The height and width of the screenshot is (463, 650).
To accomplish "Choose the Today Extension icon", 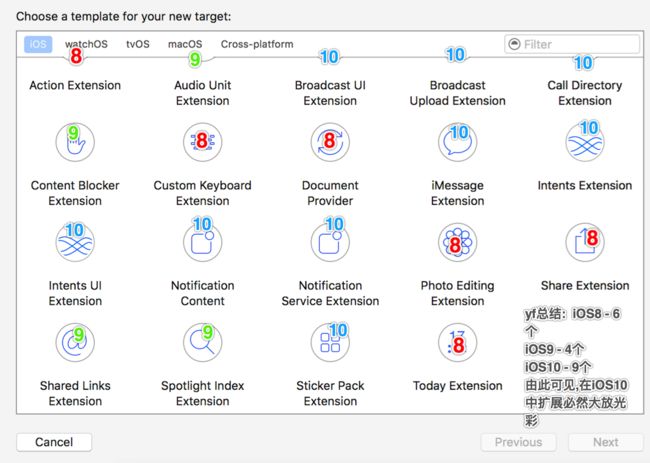I will 458,342.
